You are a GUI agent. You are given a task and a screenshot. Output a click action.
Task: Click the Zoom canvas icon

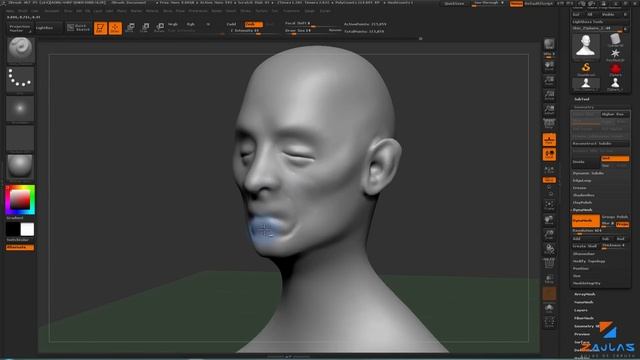[549, 80]
